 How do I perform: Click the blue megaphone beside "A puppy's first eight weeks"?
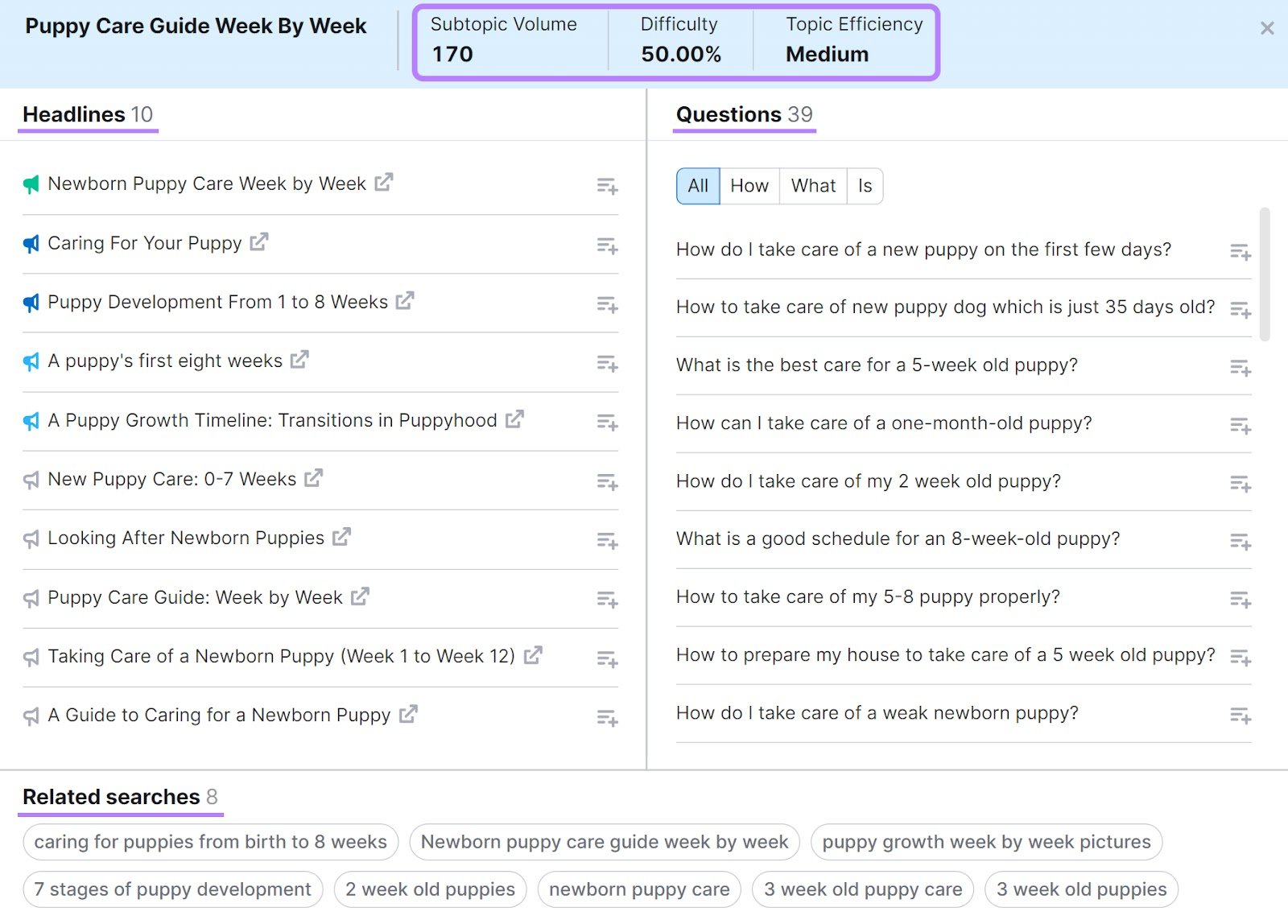(31, 361)
